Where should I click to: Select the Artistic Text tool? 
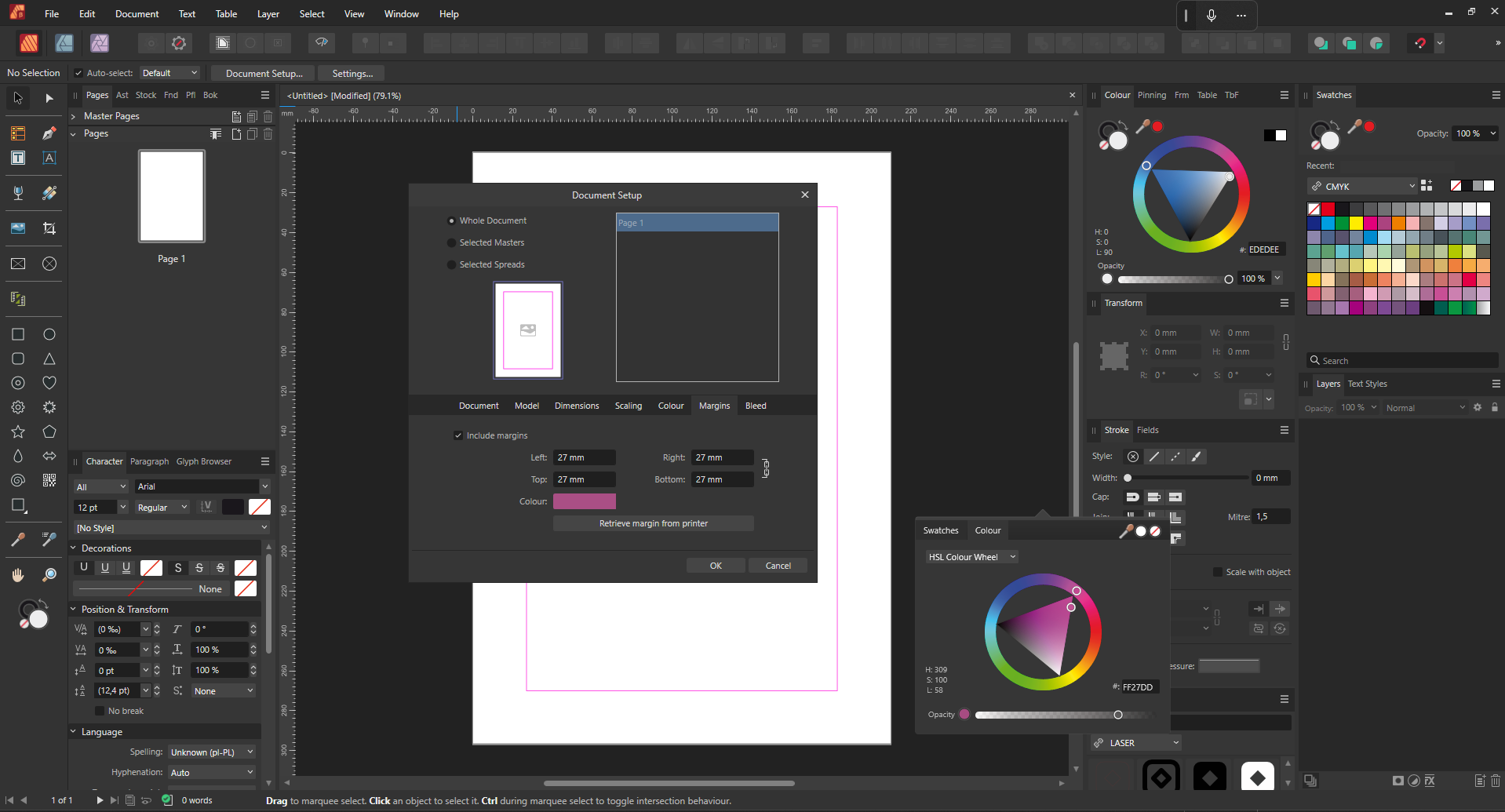[x=49, y=158]
